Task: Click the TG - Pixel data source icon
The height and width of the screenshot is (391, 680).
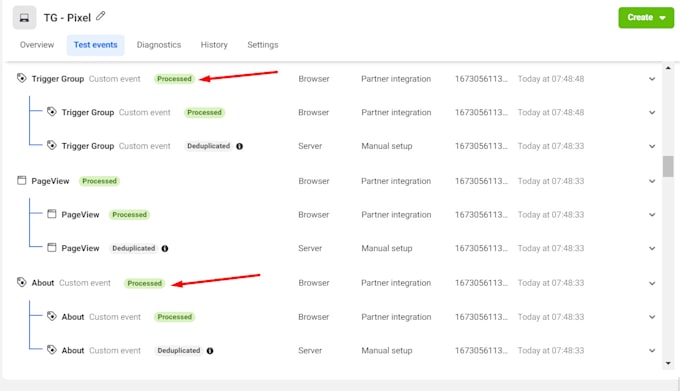Action: (24, 18)
